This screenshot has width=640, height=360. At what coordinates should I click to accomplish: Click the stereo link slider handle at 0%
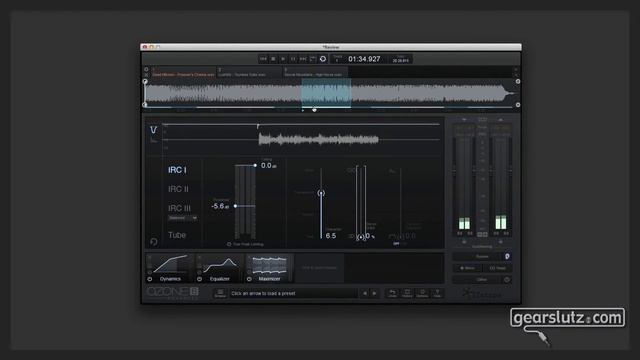361,237
